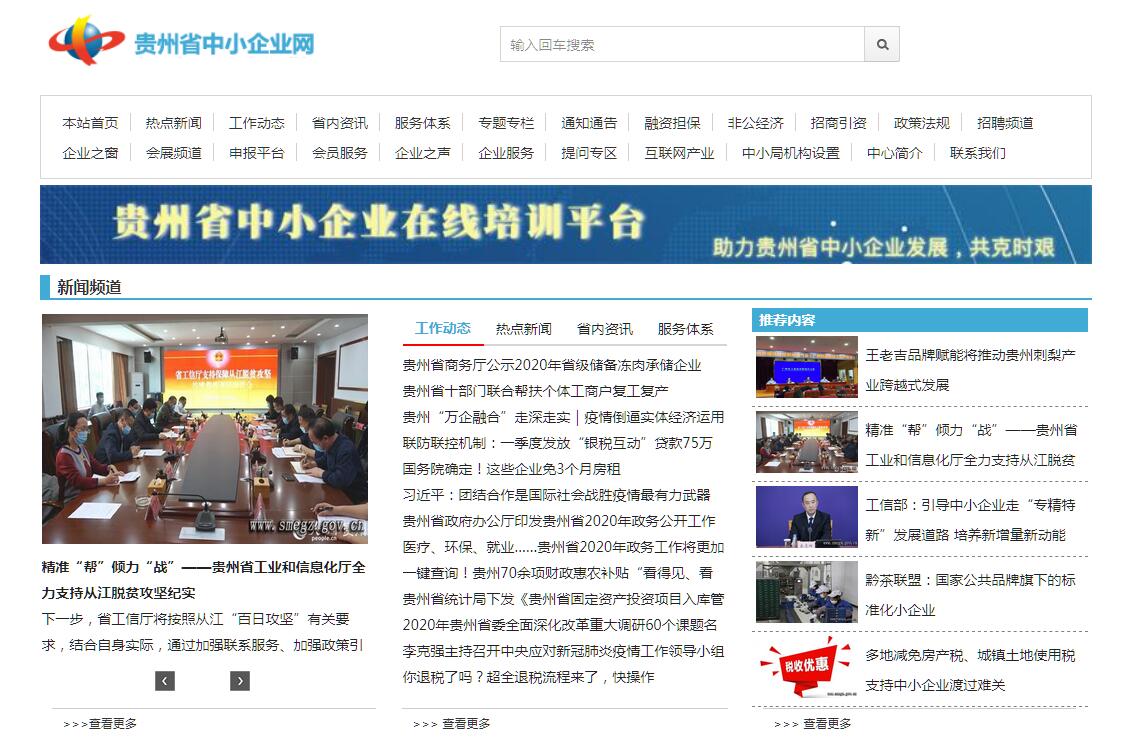The image size is (1131, 749).
Task: Click the online training platform banner
Action: [x=565, y=225]
